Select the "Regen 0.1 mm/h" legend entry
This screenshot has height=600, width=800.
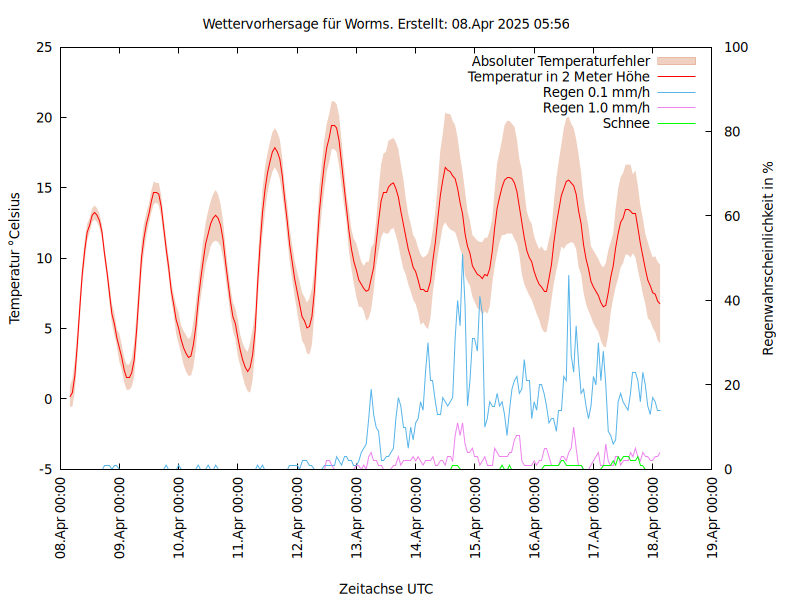[596, 92]
